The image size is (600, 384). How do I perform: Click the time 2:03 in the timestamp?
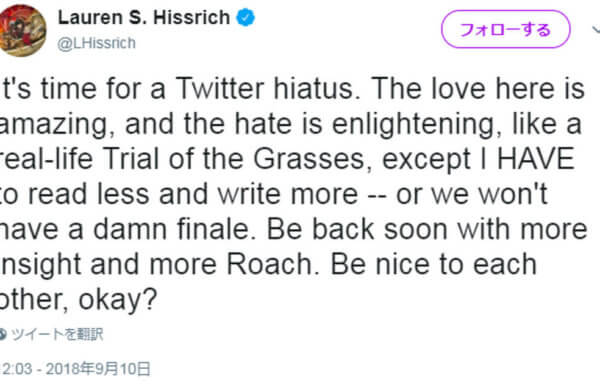pyautogui.click(x=16, y=369)
